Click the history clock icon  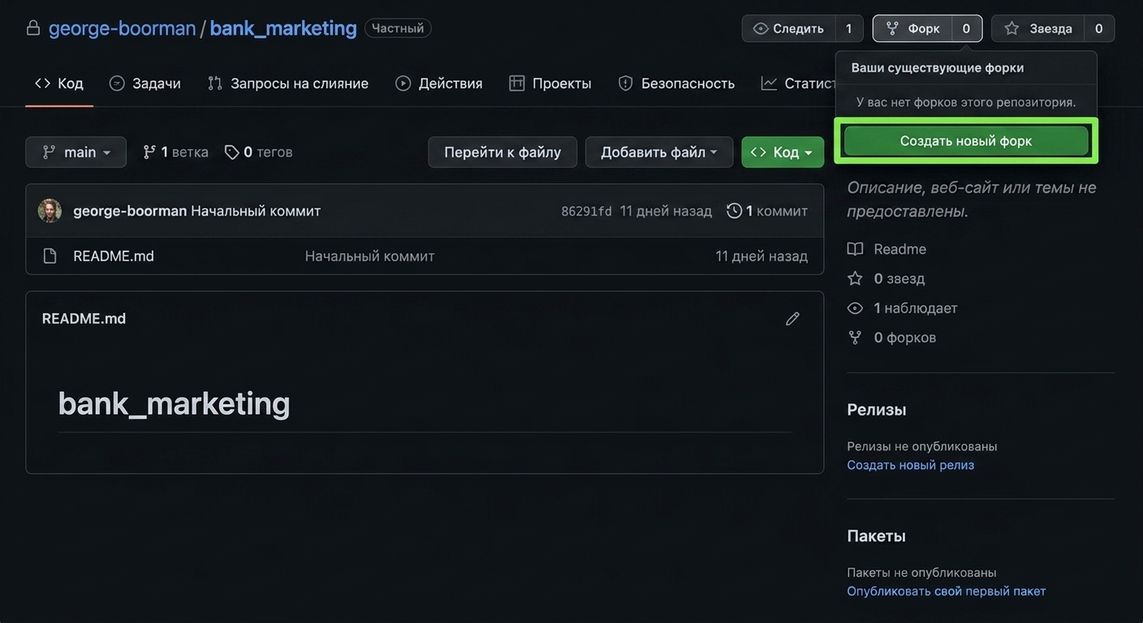click(x=734, y=211)
